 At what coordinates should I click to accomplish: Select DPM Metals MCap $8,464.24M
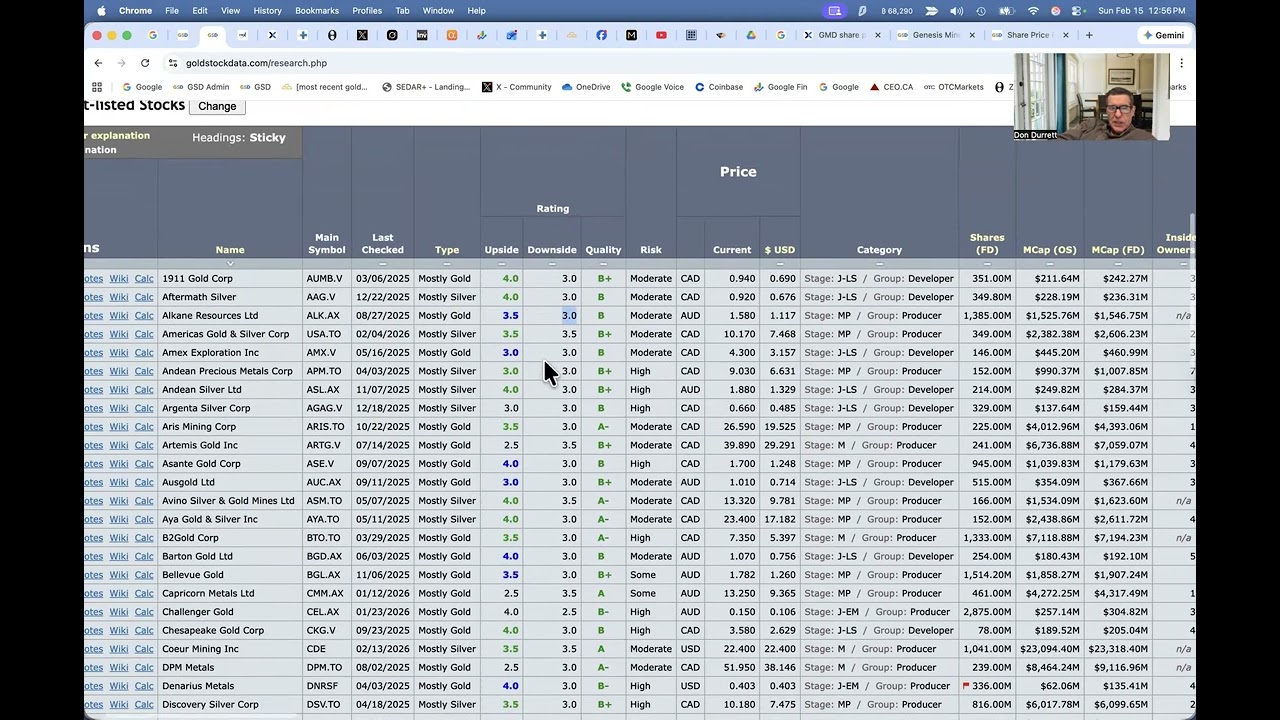pyautogui.click(x=1049, y=668)
